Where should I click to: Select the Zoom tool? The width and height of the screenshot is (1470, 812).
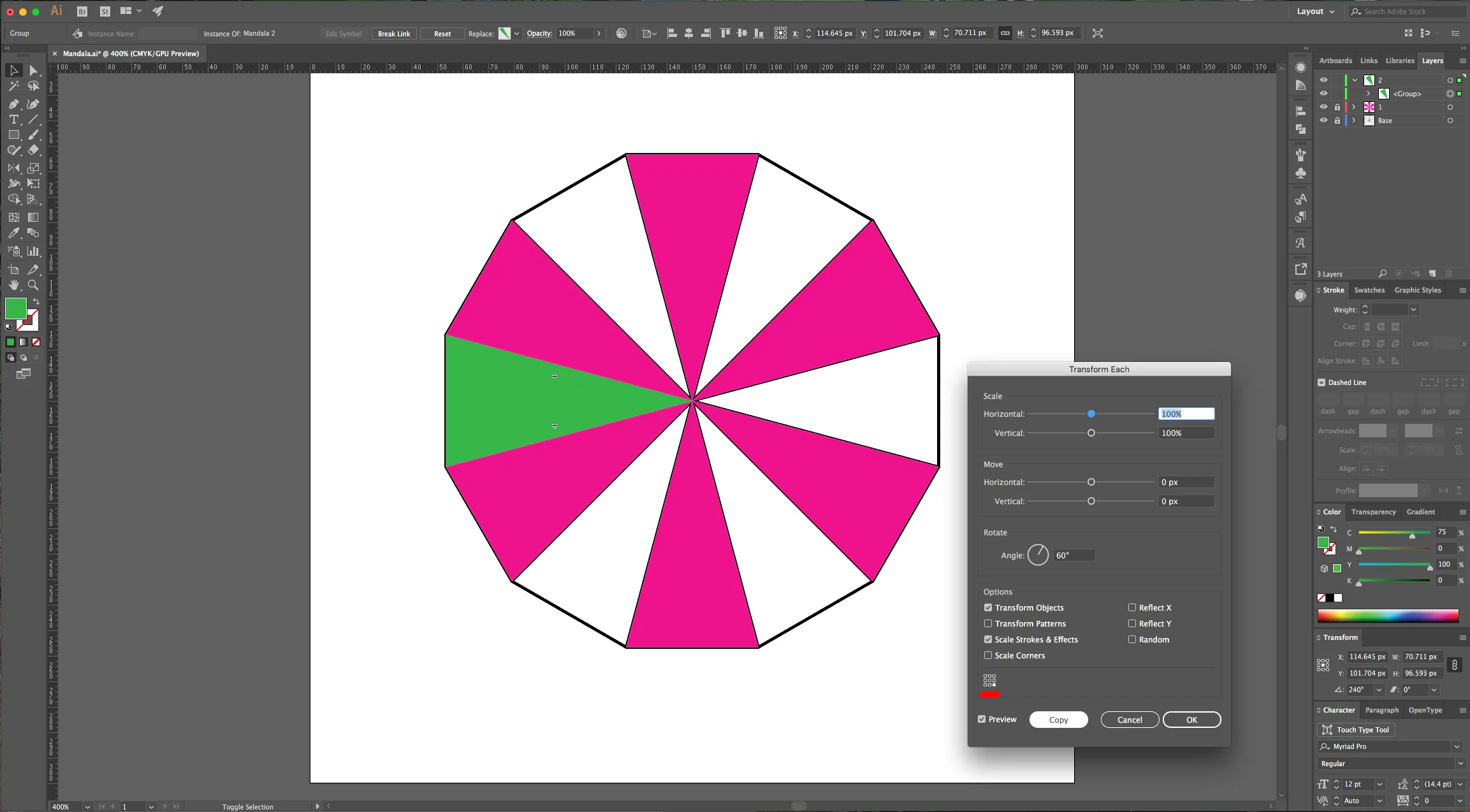[x=34, y=285]
